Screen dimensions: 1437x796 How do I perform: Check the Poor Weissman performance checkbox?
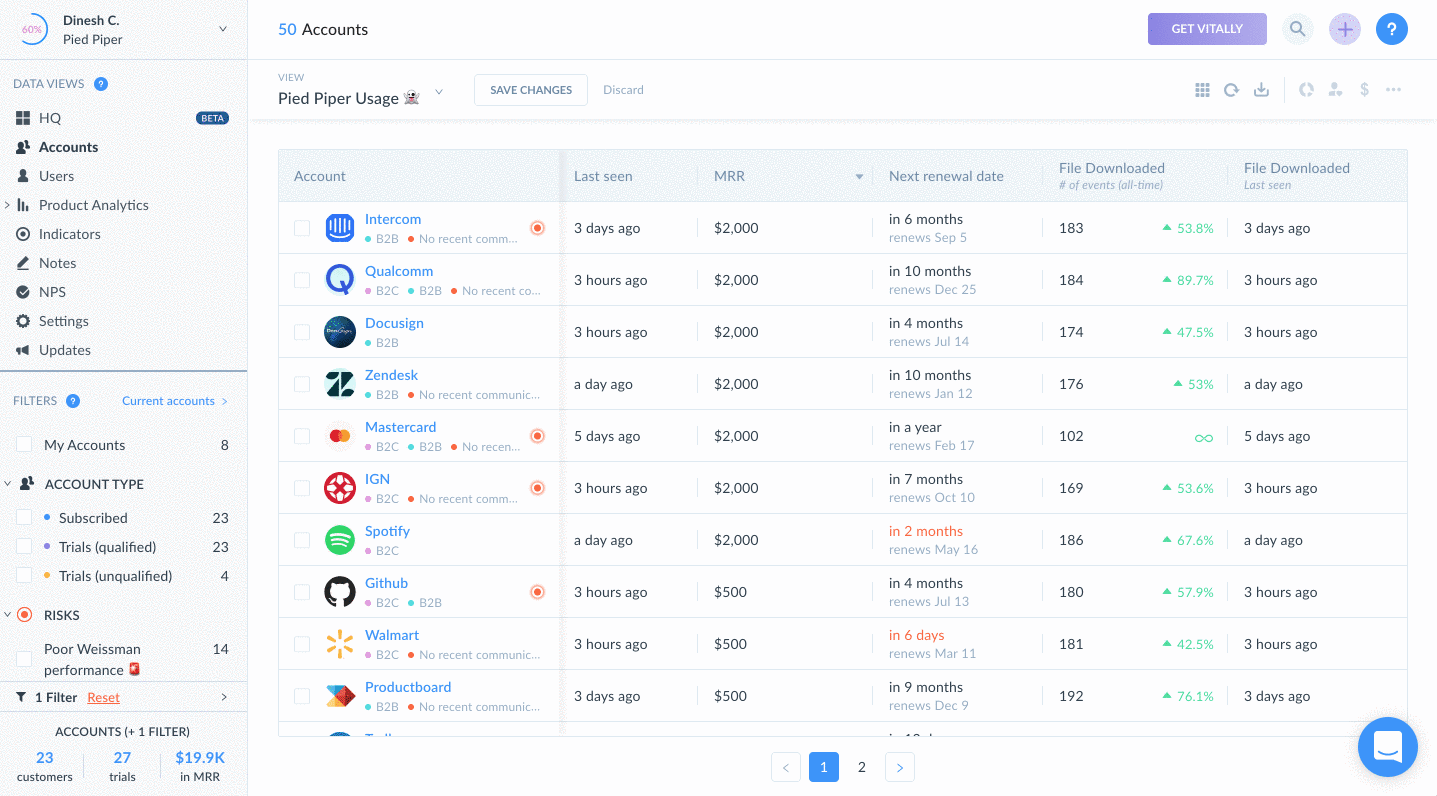tap(24, 659)
